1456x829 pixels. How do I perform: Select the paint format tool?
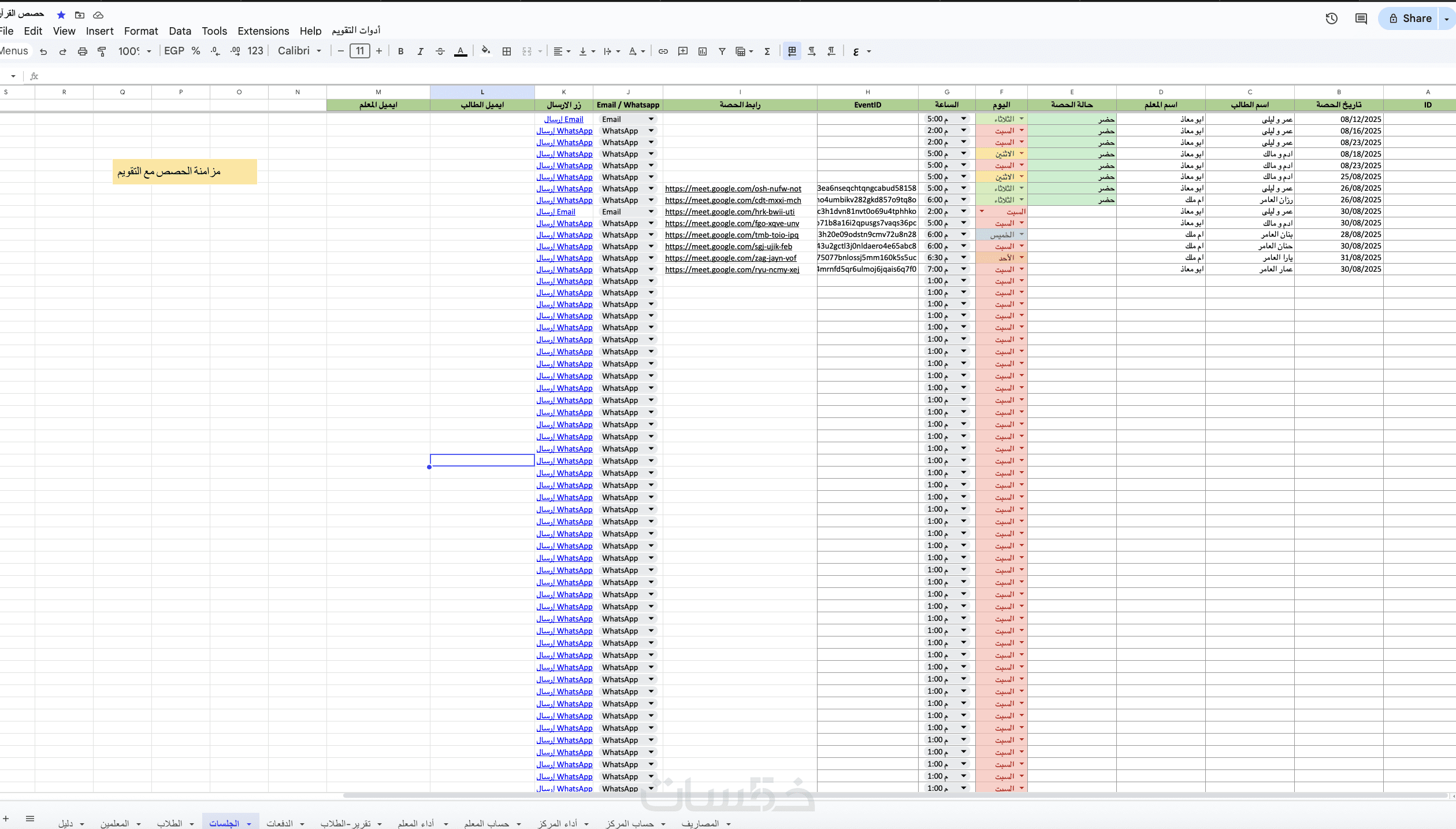coord(102,51)
